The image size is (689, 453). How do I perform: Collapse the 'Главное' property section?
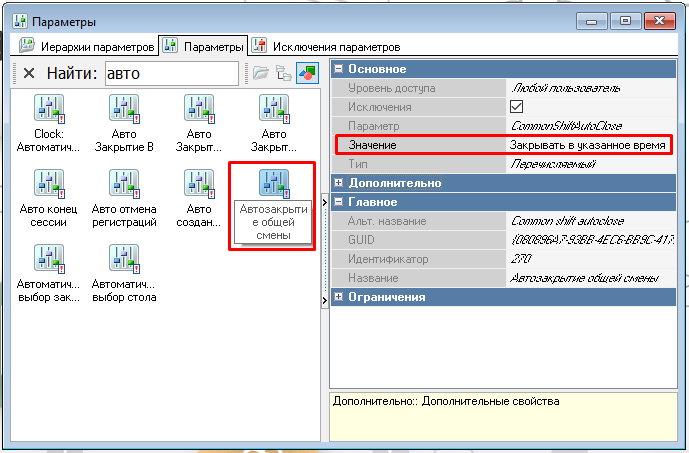[339, 202]
